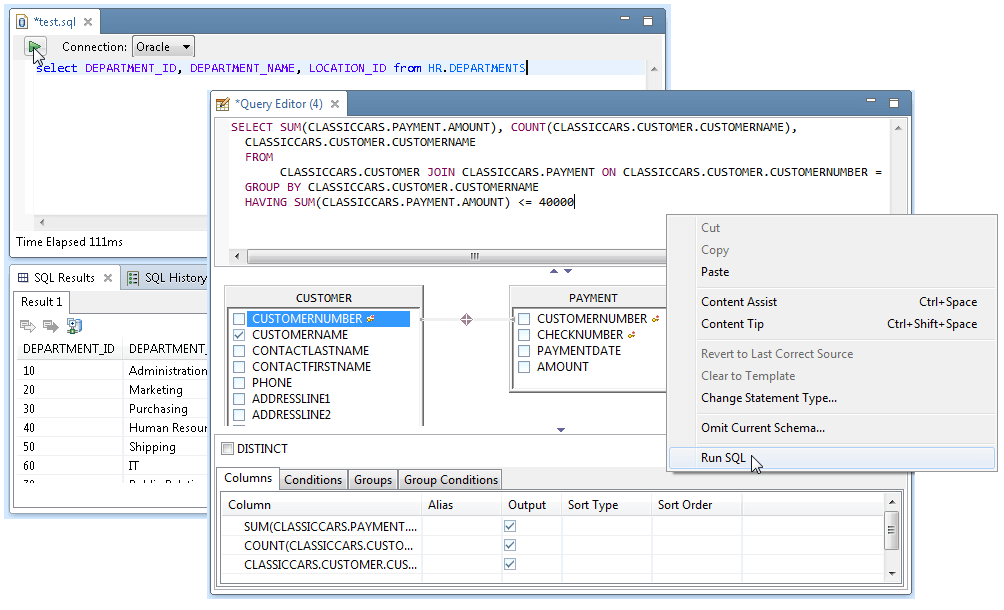Click the SQL Results table icon
Screen dimensions: 1004x610
[23, 278]
